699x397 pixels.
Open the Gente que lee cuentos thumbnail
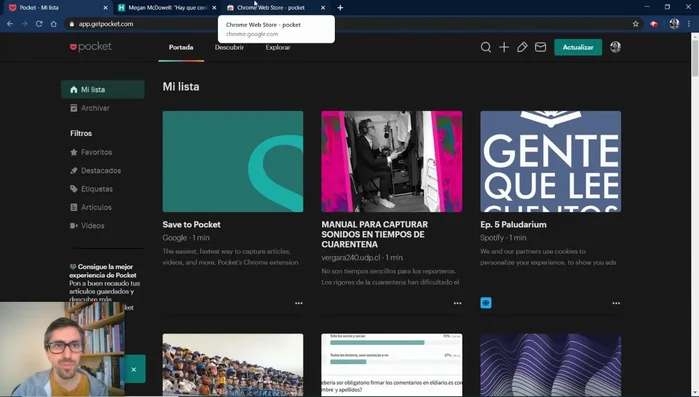tap(551, 161)
